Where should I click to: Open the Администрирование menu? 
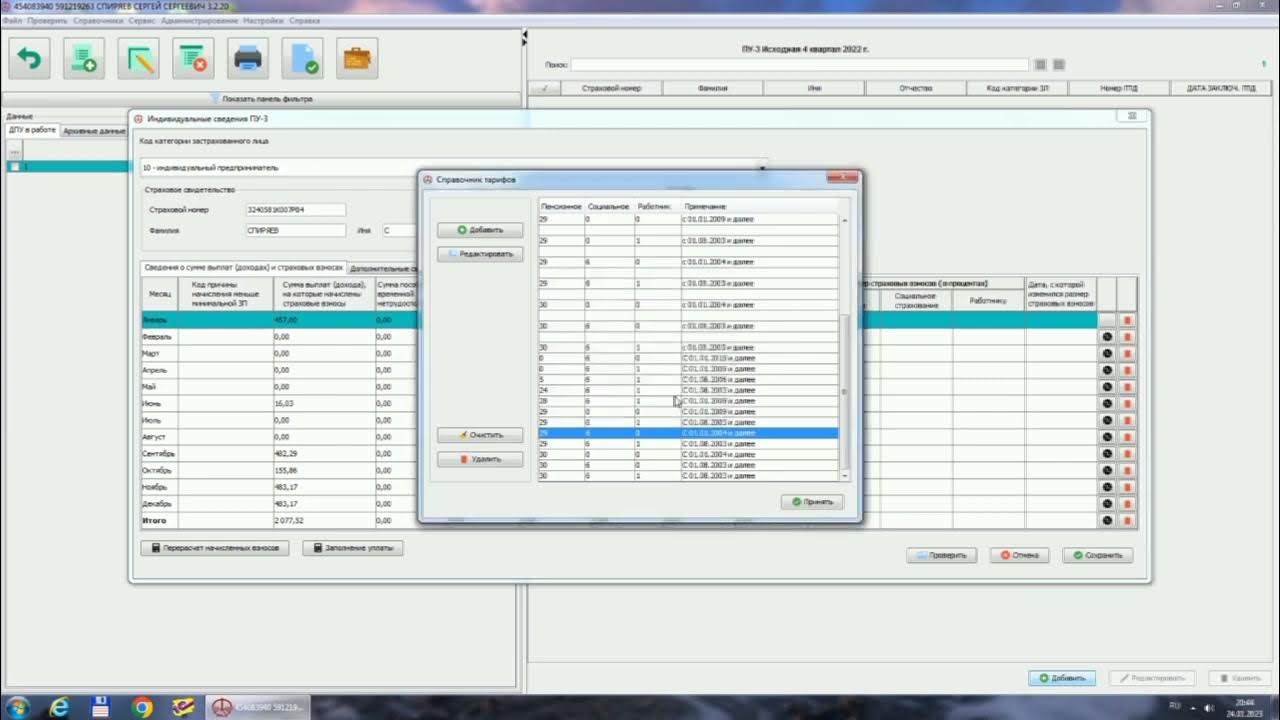pyautogui.click(x=199, y=21)
